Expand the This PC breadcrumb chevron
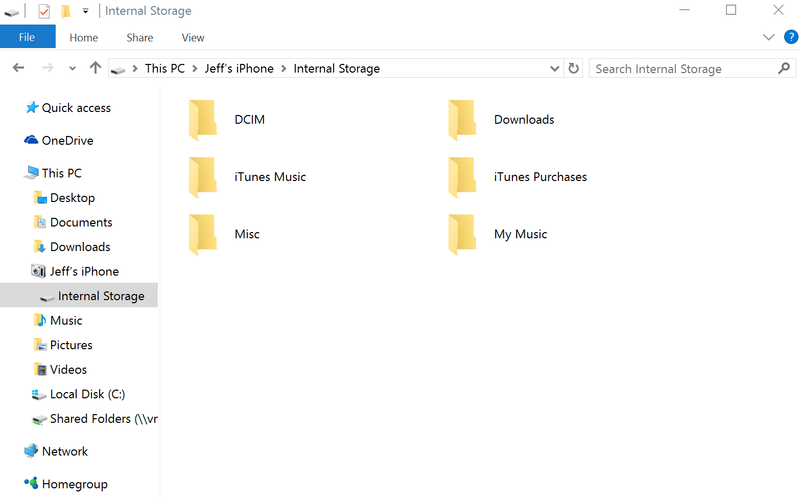 (x=195, y=68)
